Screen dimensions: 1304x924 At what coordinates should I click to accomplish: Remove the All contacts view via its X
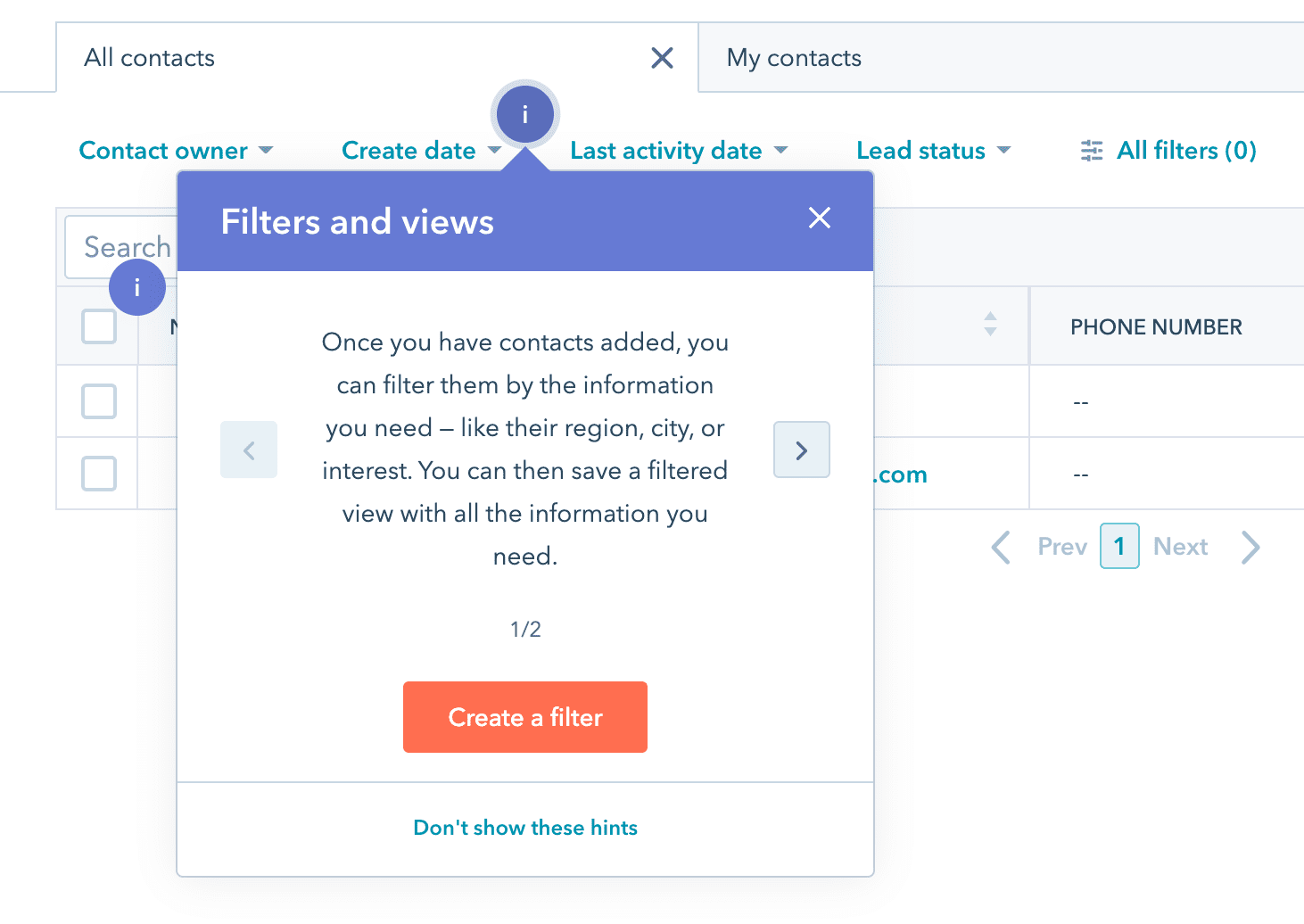tap(662, 57)
